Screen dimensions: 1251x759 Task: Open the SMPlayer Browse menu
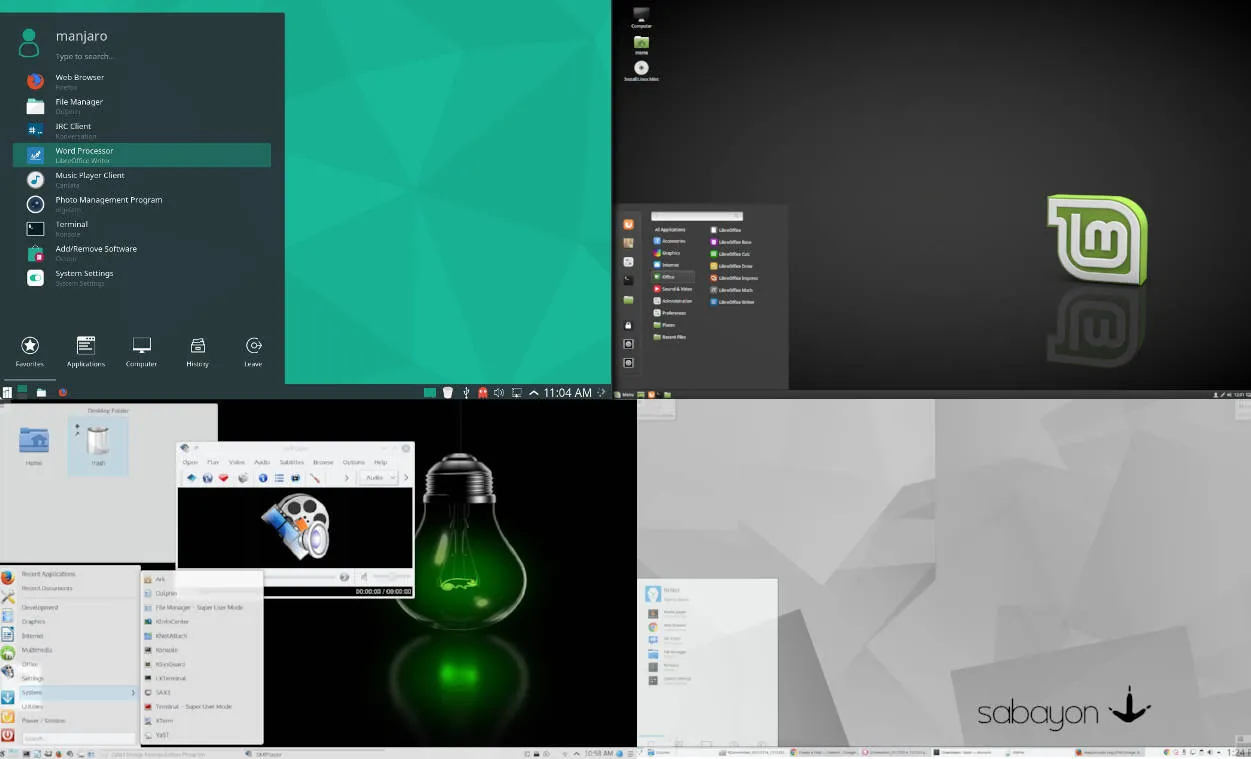click(x=323, y=462)
